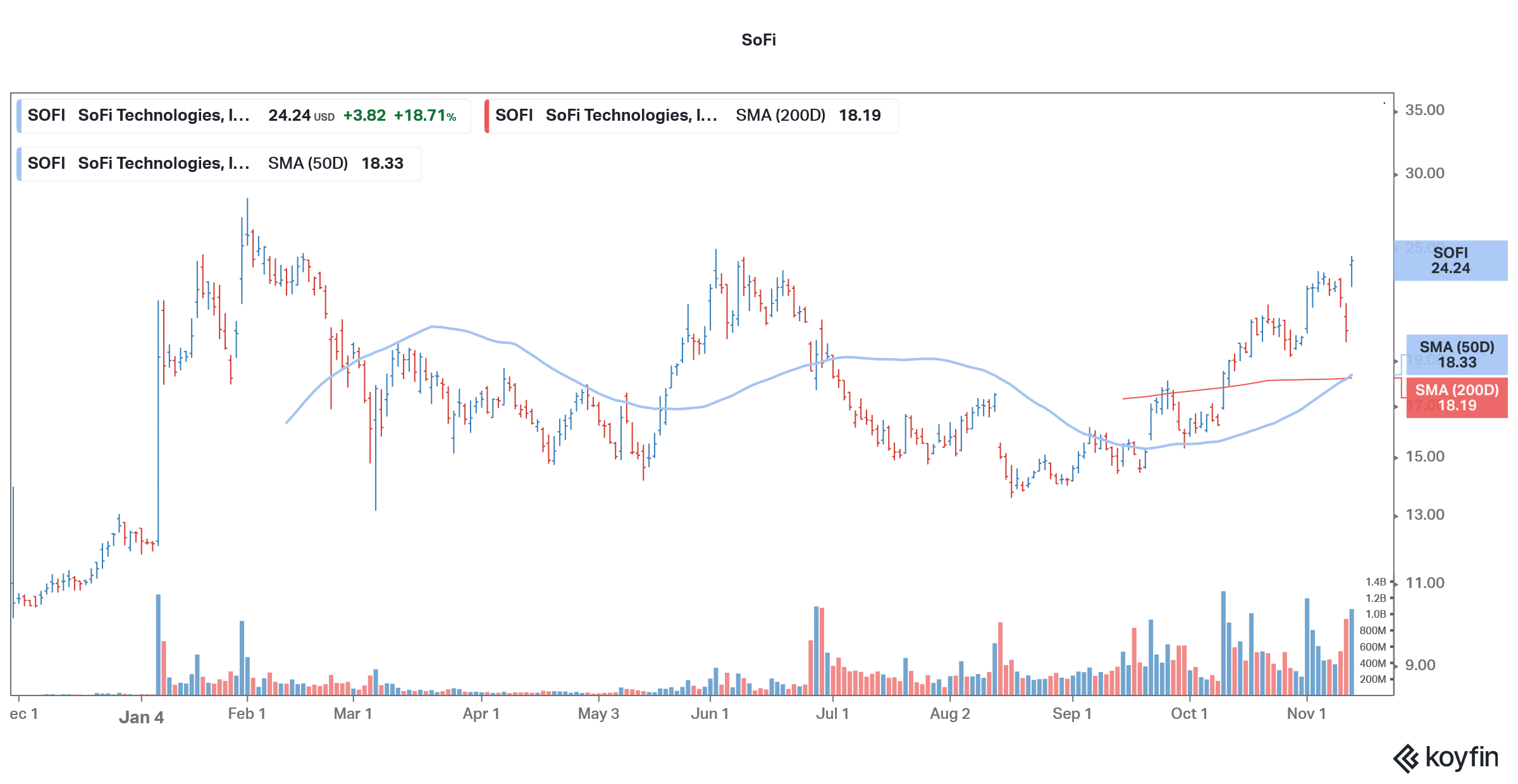
Task: Click the Mar 1 date label
Action: [x=353, y=714]
